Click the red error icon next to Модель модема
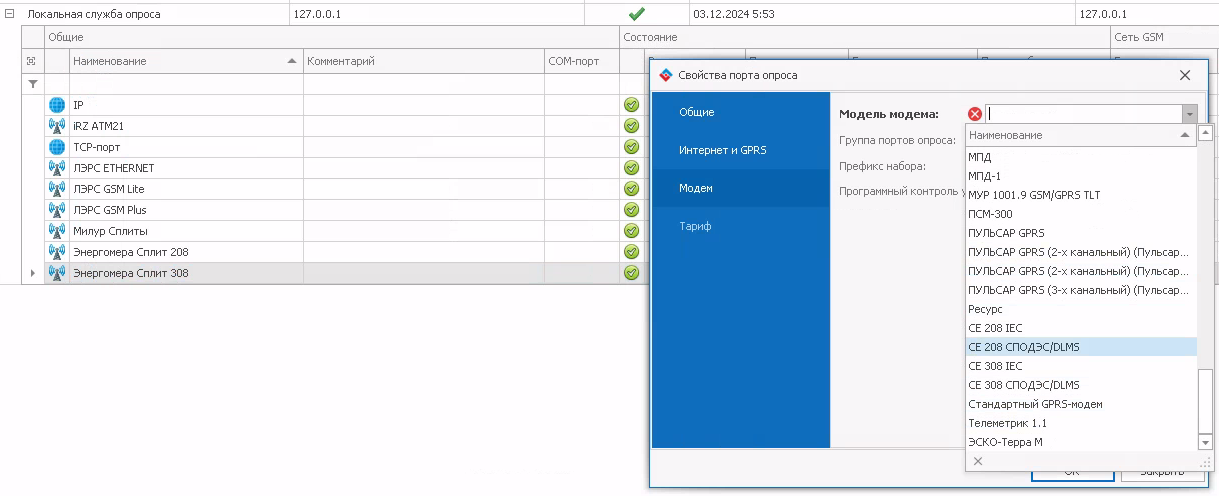 pos(975,114)
